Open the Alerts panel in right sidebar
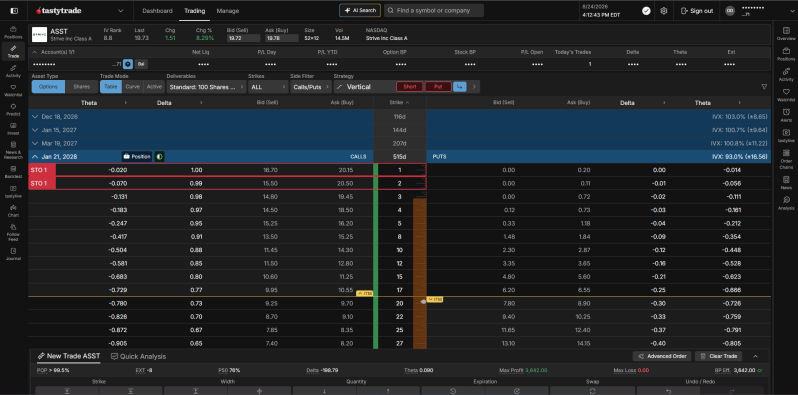Image resolution: width=798 pixels, height=395 pixels. click(786, 115)
